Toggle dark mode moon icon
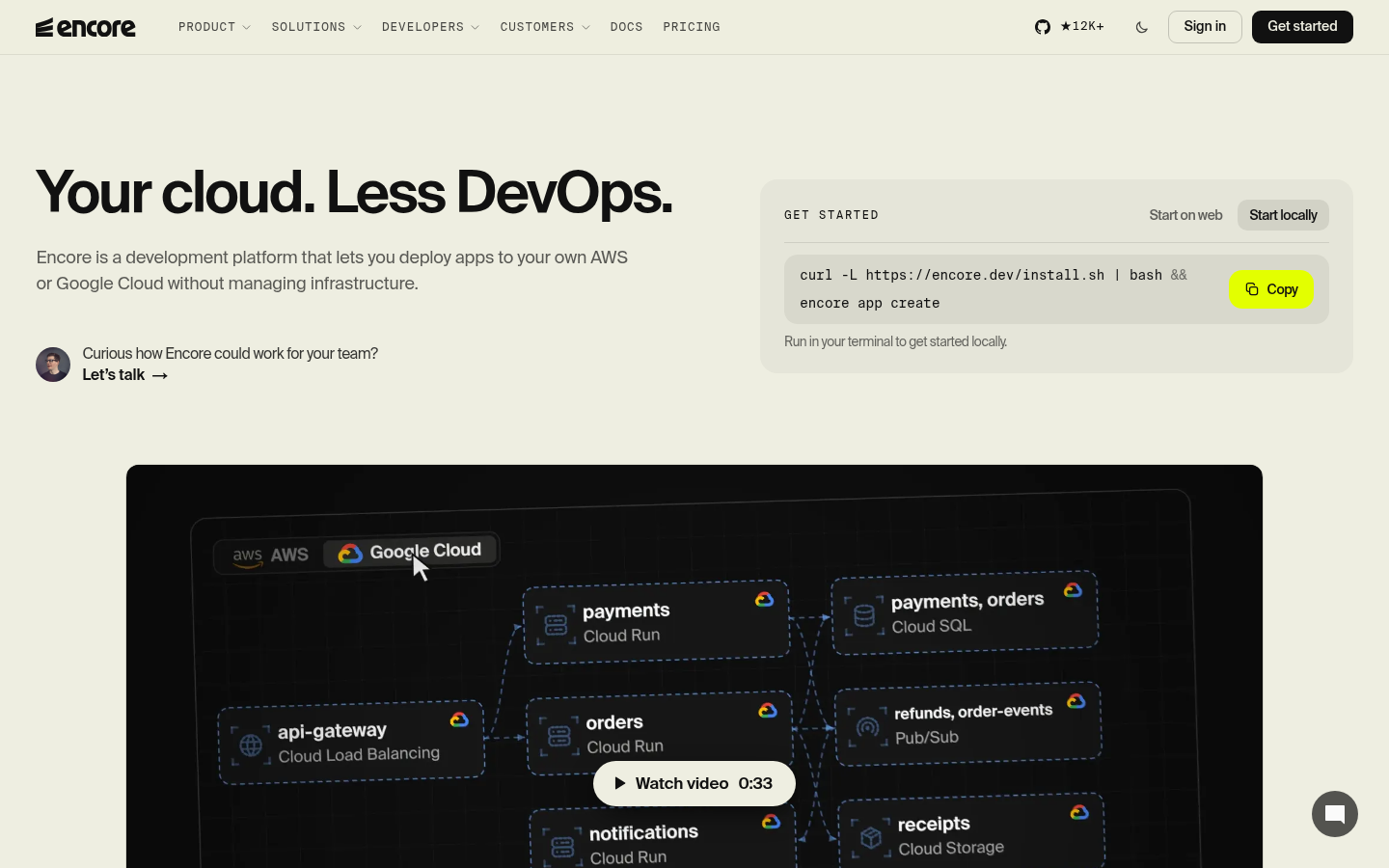Screen dimensions: 1389x868 tap(1142, 27)
